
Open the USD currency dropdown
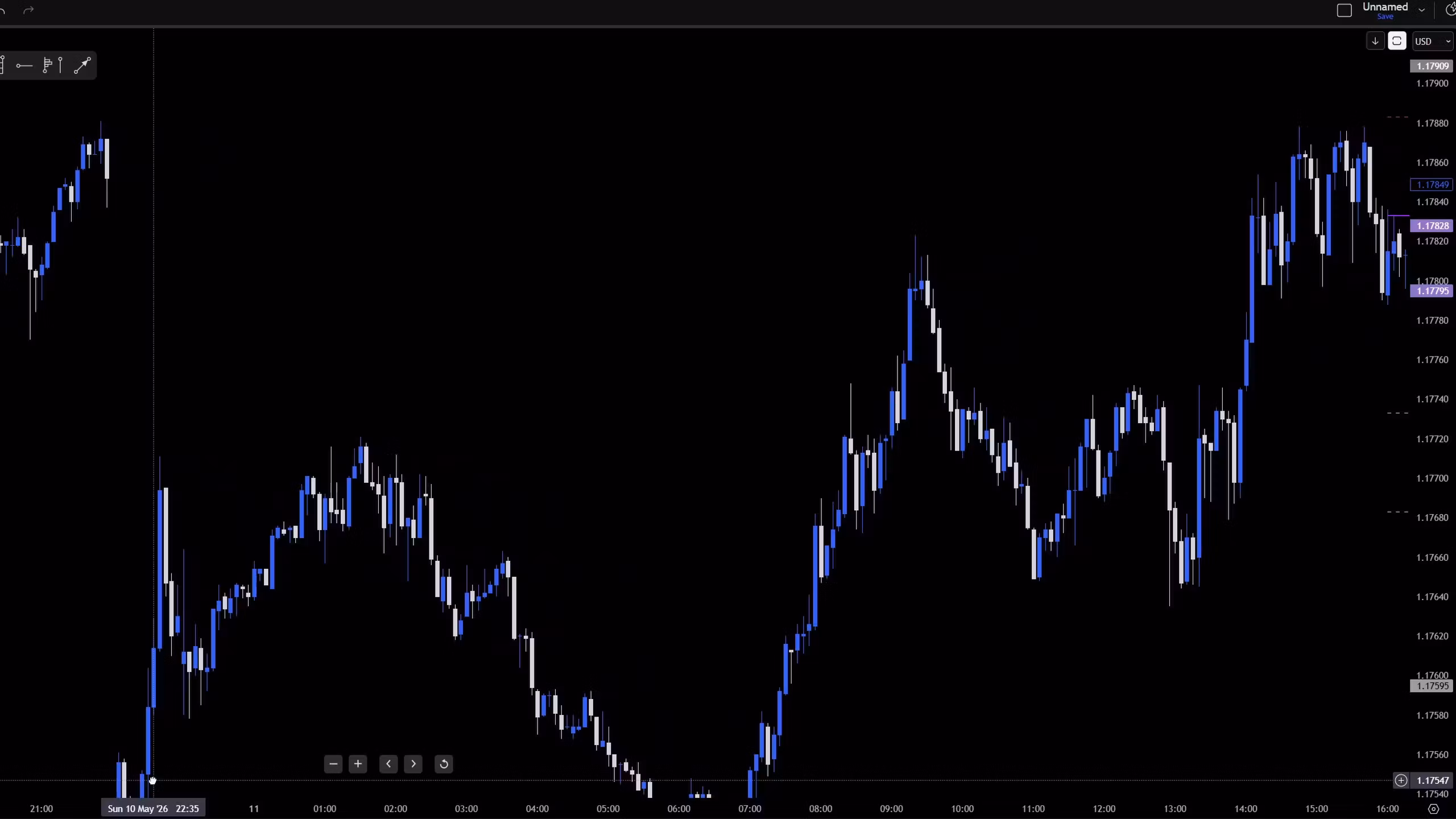click(x=1433, y=42)
